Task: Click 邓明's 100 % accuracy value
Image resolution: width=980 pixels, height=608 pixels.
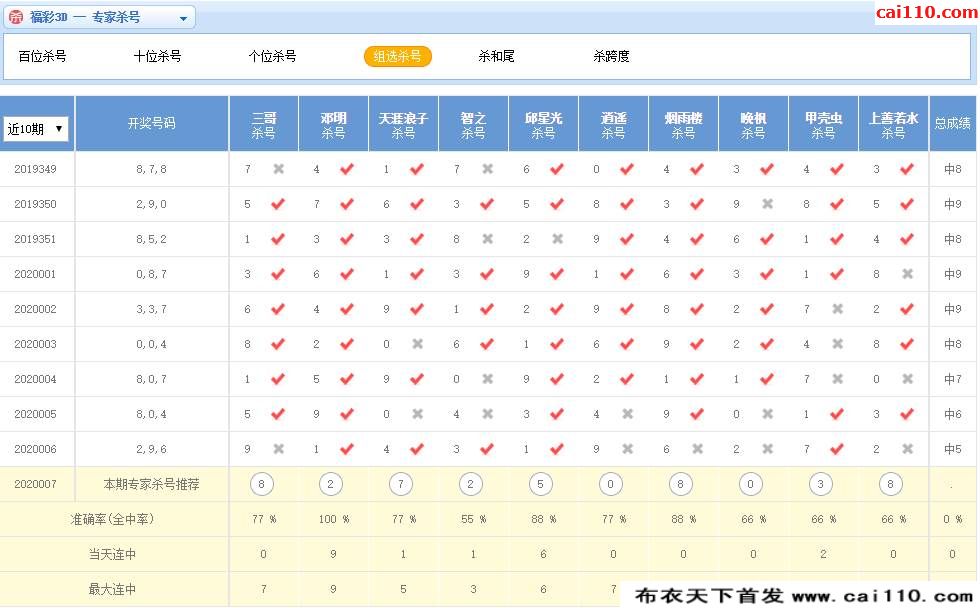Action: click(x=334, y=519)
